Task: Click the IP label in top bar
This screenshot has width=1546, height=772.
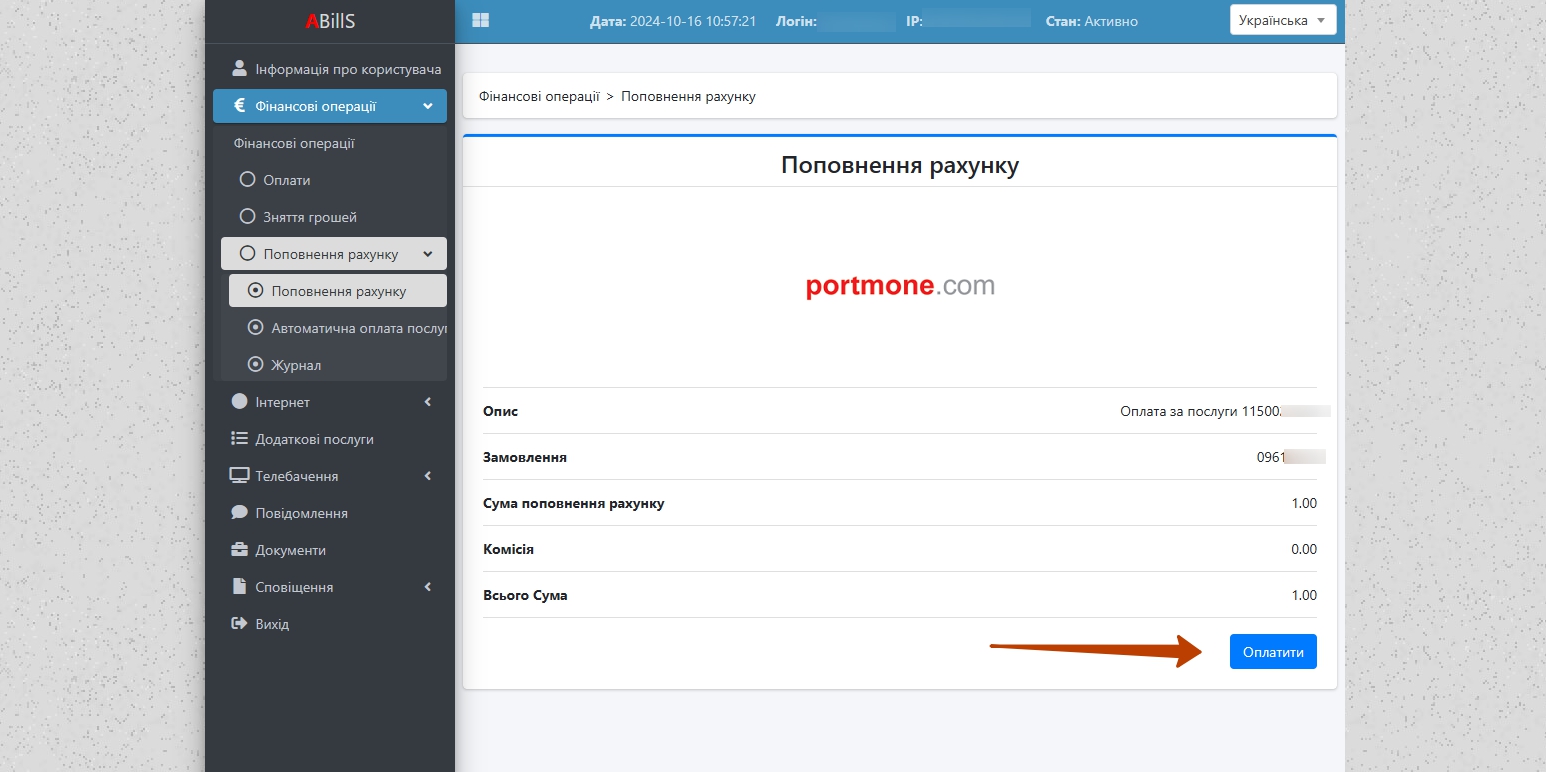Action: 914,21
